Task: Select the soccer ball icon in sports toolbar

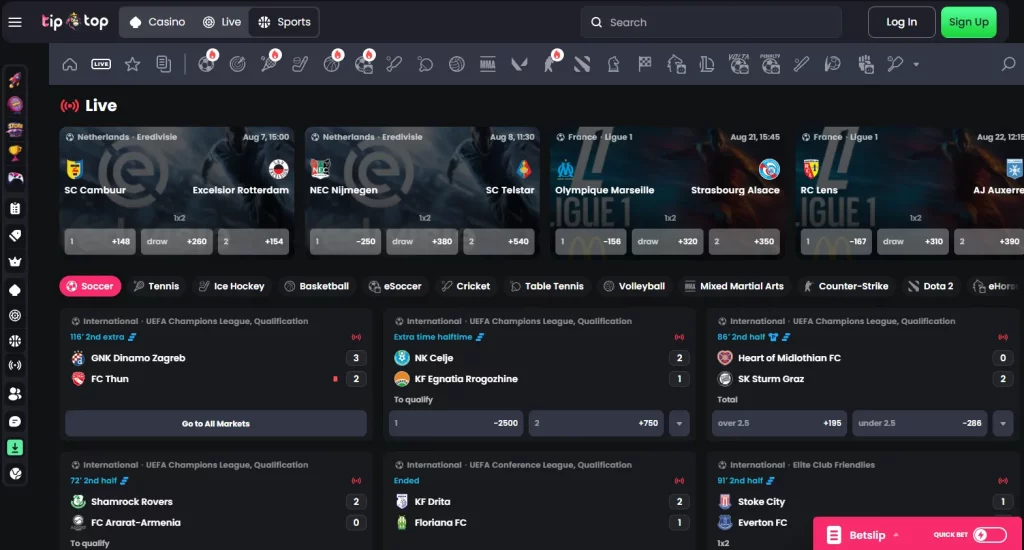Action: pos(206,64)
